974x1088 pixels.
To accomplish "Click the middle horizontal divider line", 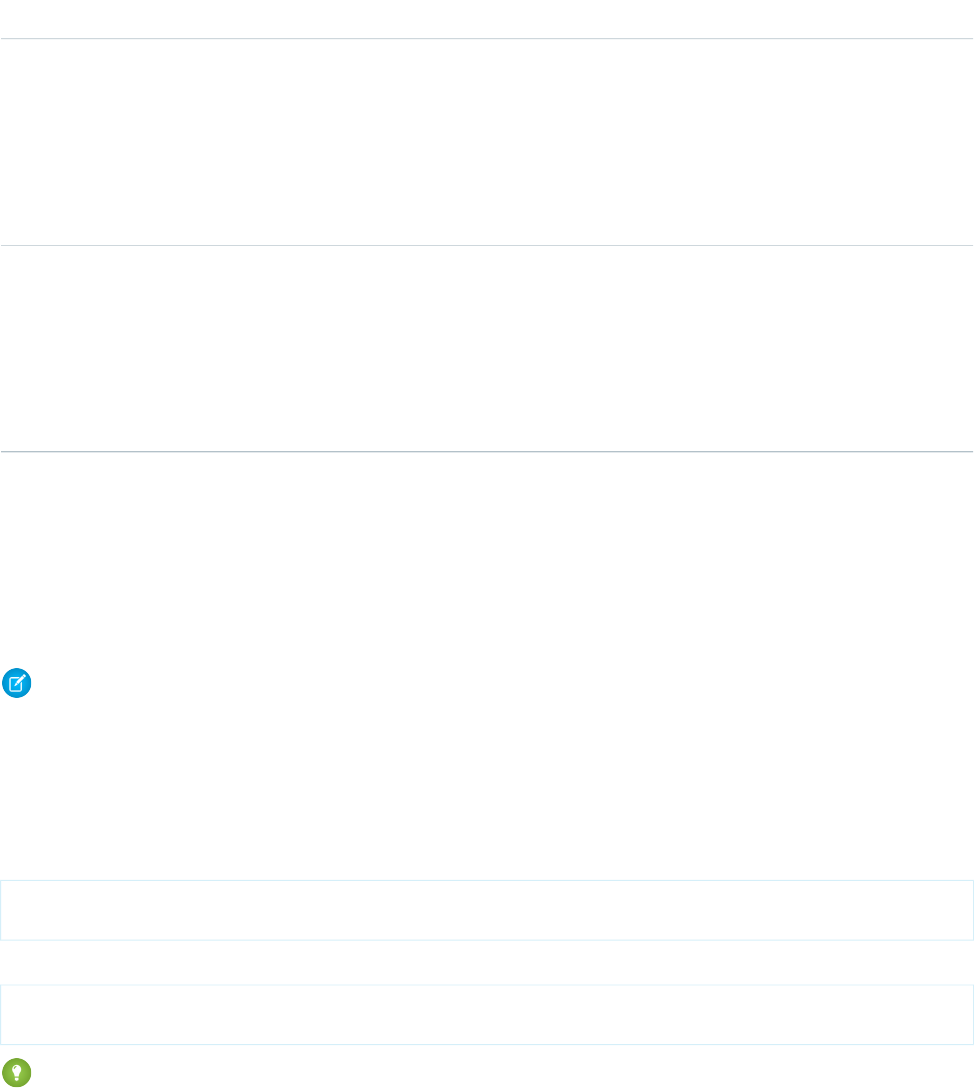I will pos(487,245).
